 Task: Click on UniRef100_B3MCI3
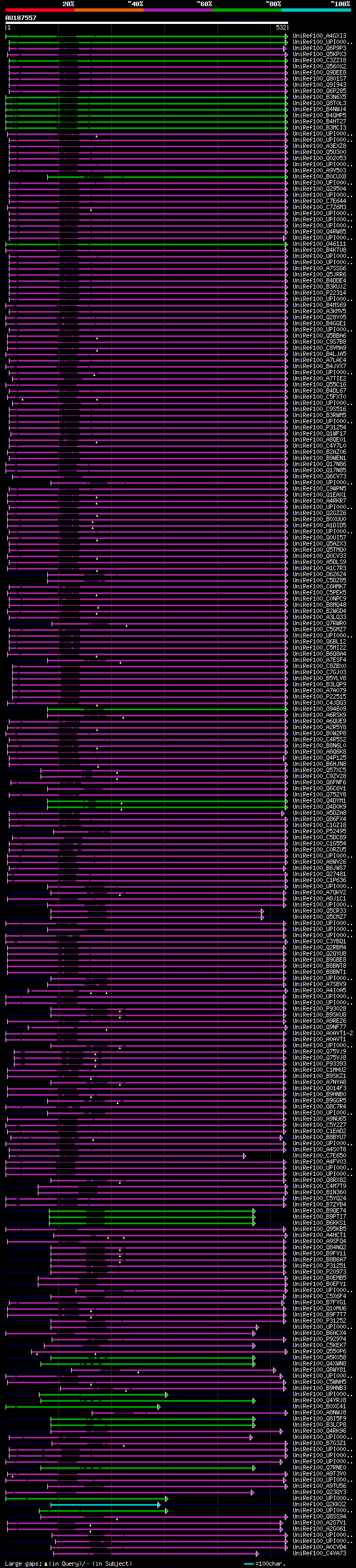319,128
